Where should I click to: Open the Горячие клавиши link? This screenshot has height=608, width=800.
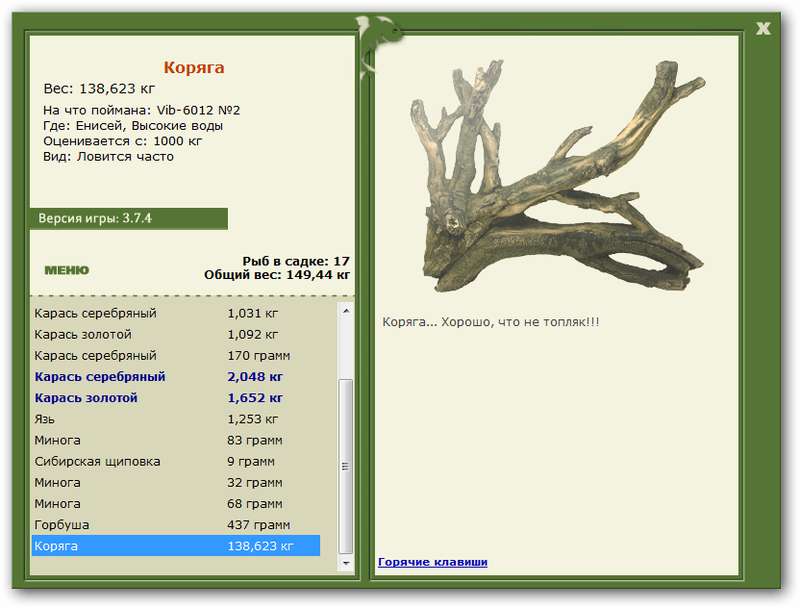(433, 562)
